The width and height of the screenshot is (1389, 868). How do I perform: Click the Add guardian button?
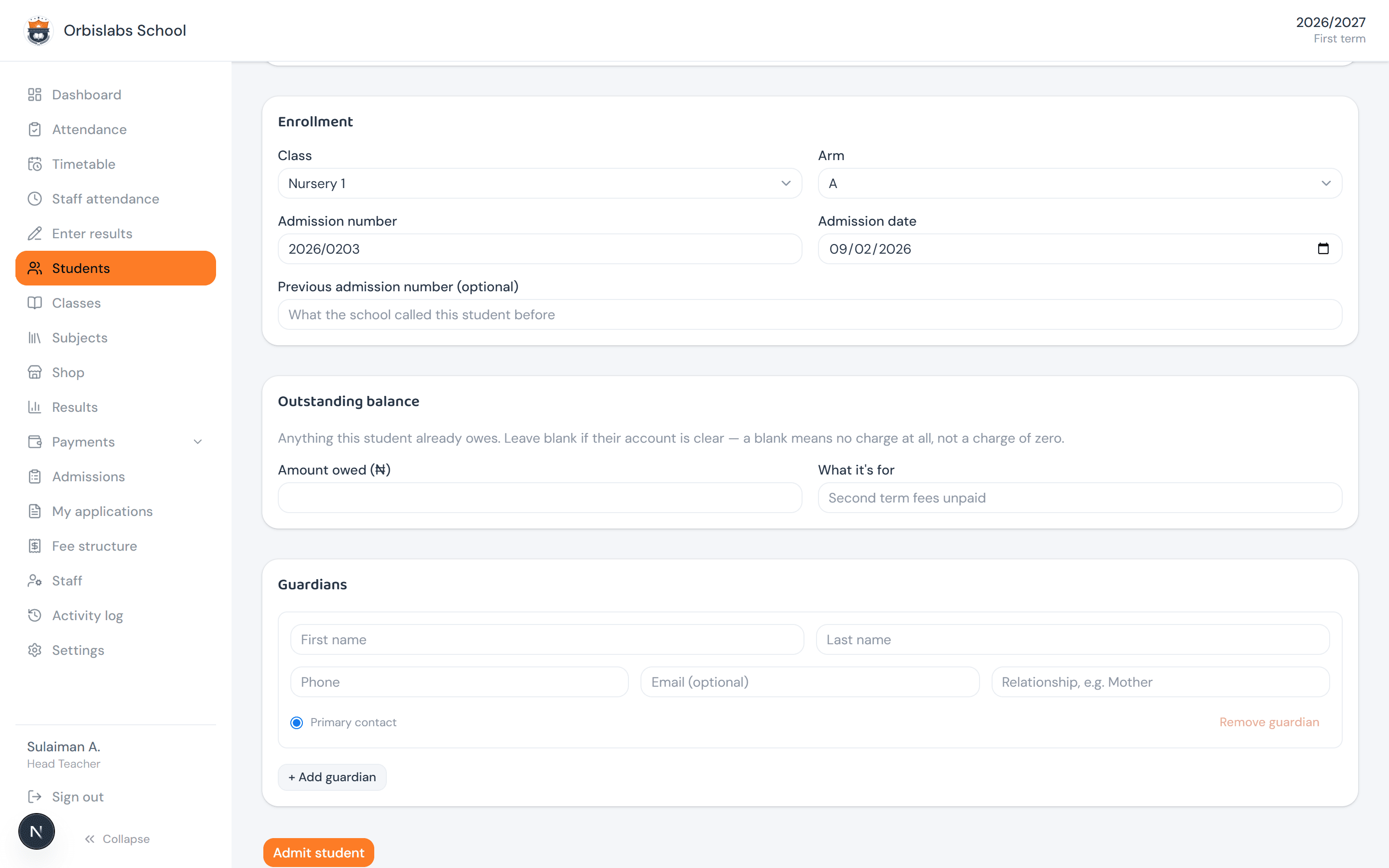332,777
